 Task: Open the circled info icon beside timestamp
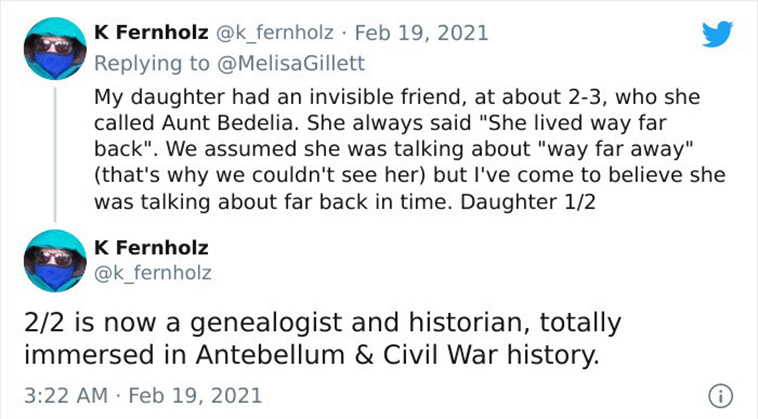point(720,396)
